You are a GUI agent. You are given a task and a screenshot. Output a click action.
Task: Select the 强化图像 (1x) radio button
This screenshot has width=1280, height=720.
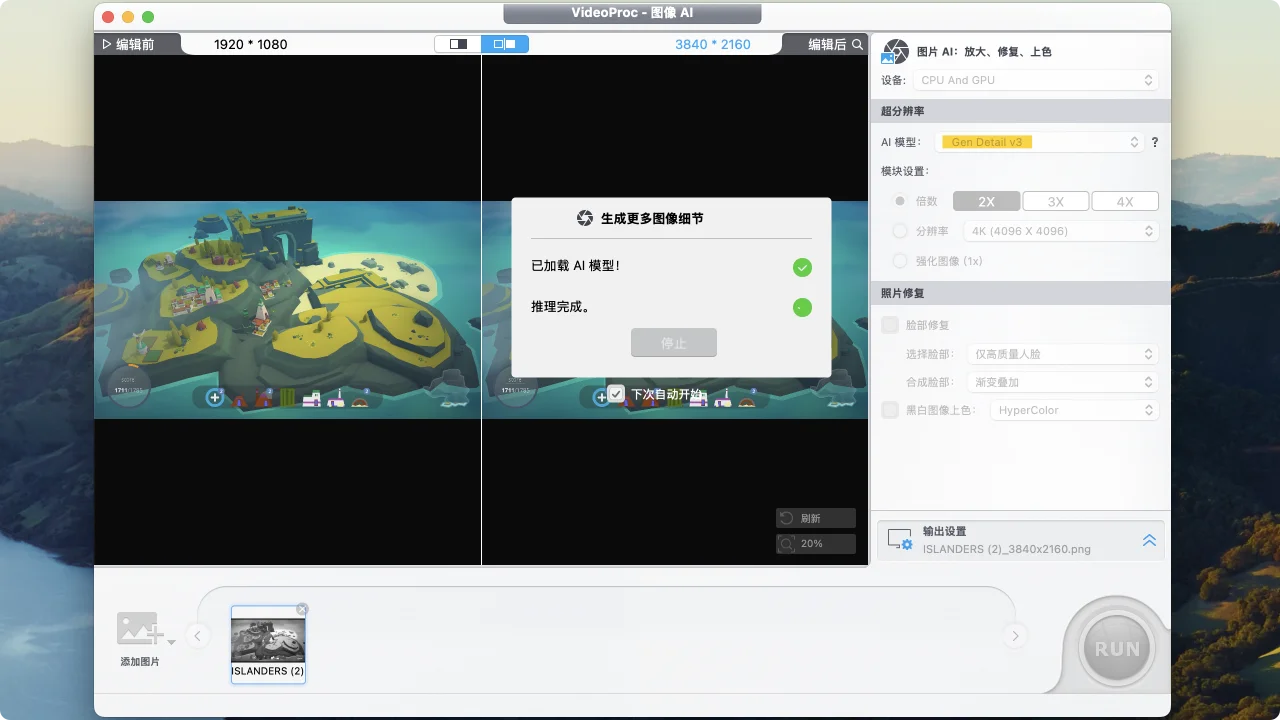(900, 261)
